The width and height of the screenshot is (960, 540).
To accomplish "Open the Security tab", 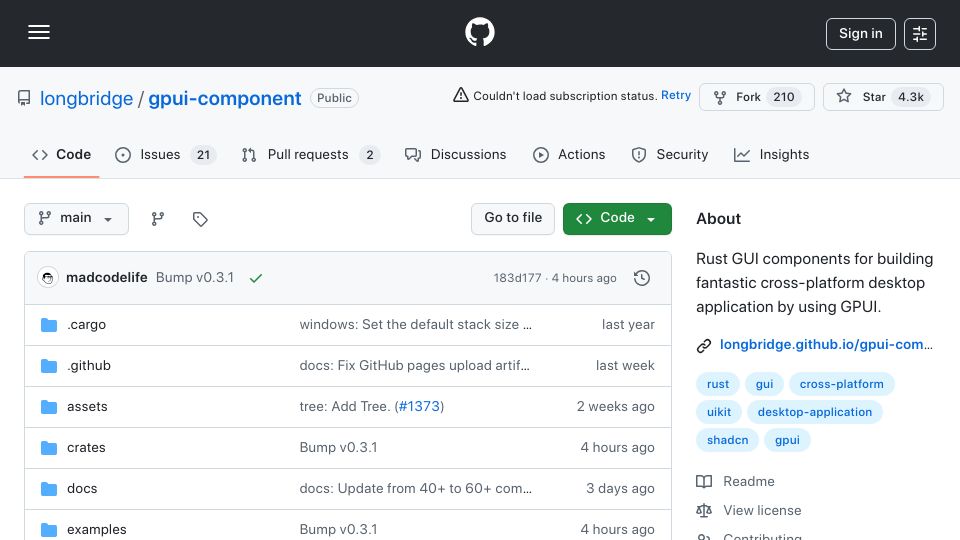I will [669, 155].
